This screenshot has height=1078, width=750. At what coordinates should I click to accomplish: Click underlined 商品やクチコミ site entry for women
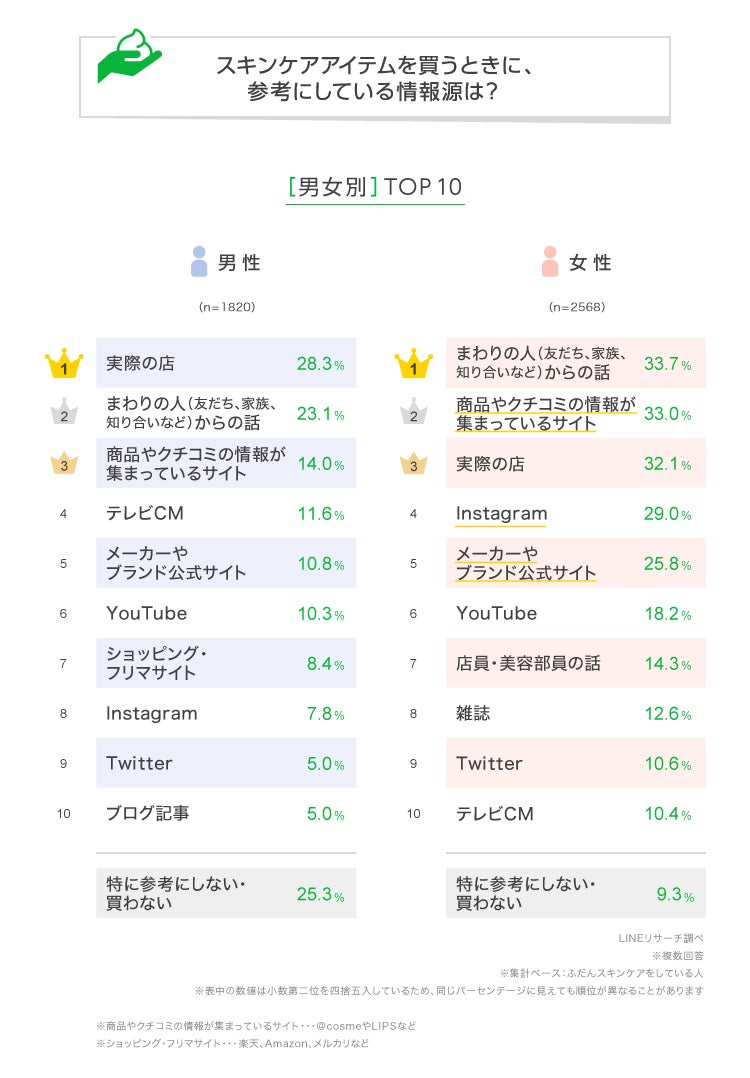pyautogui.click(x=545, y=413)
